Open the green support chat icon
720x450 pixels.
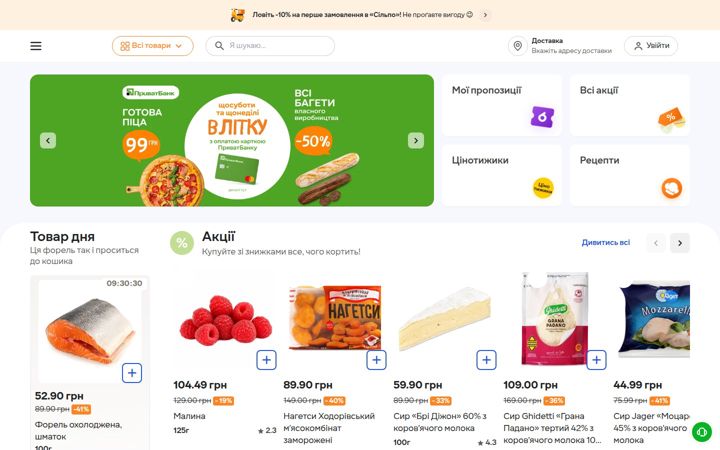(702, 432)
